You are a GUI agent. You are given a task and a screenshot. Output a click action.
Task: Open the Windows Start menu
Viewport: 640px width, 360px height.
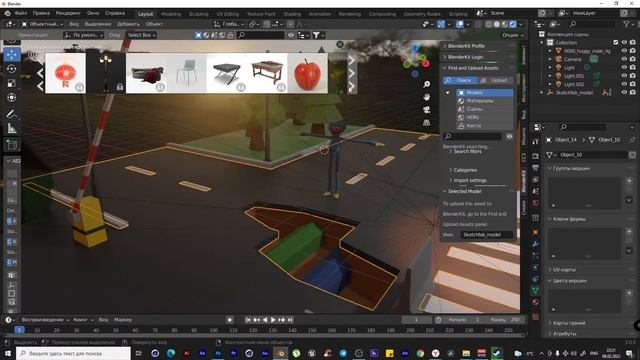[x=8, y=353]
